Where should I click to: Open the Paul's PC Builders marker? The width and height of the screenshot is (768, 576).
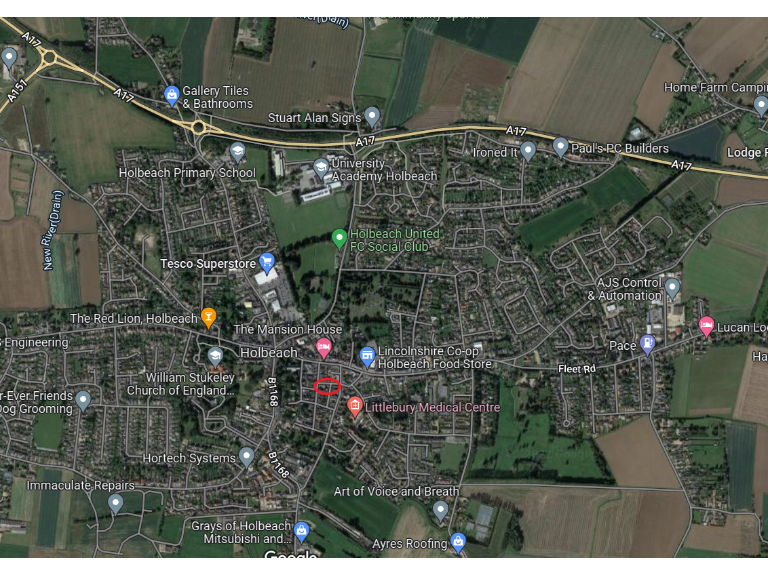[560, 147]
